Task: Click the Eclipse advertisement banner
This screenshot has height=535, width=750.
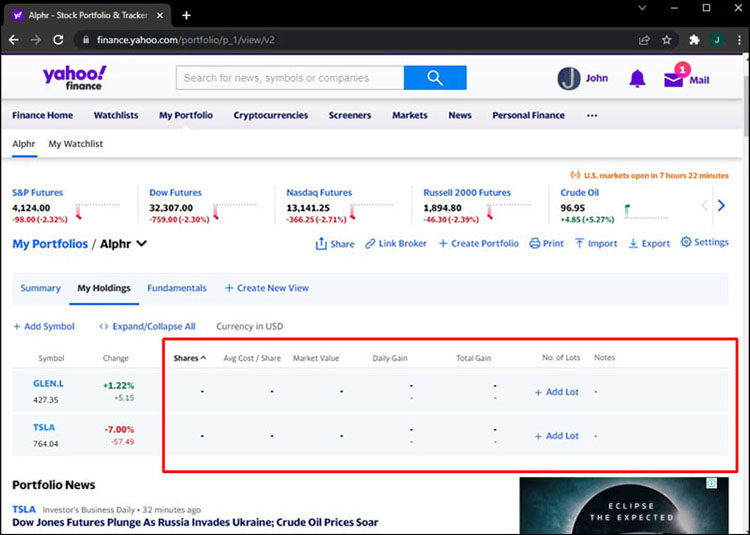Action: pos(624,506)
